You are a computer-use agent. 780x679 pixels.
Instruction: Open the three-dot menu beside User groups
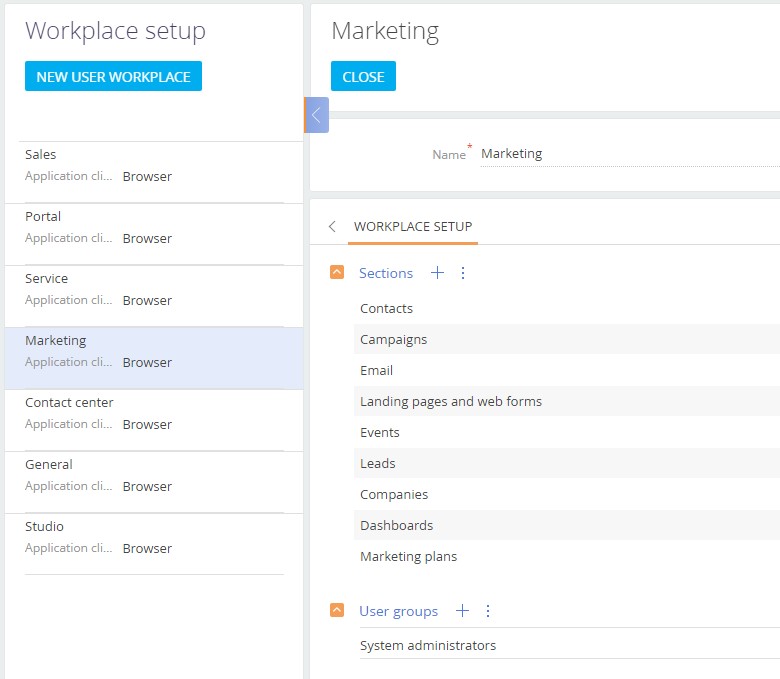[x=488, y=611]
